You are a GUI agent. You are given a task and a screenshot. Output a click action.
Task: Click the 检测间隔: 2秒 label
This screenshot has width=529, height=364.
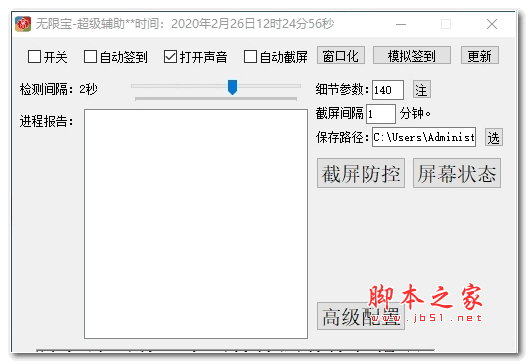pos(59,89)
